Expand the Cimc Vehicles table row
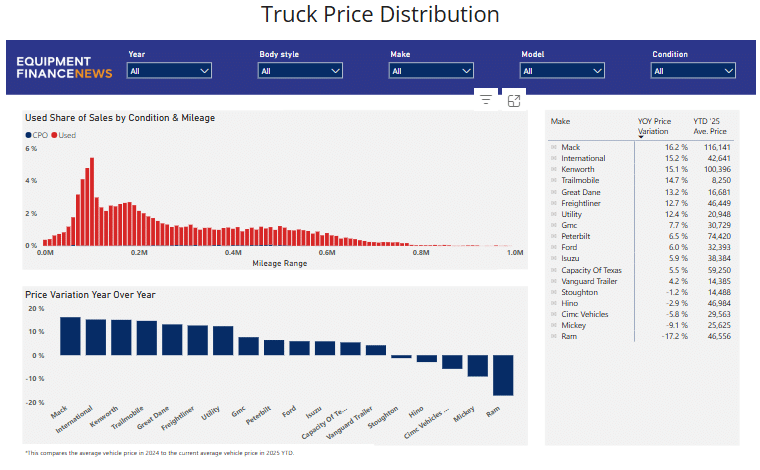 [554, 314]
